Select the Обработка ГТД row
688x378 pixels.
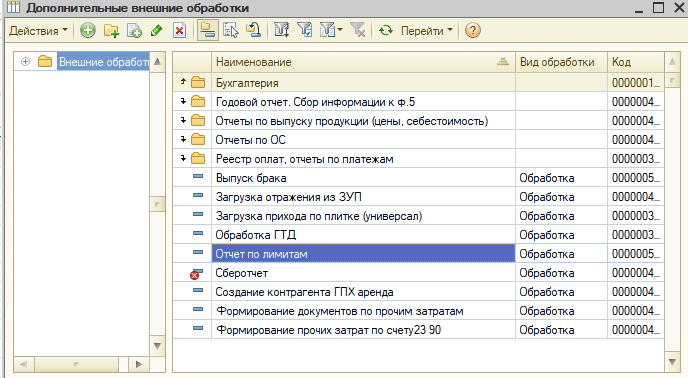tap(418, 235)
